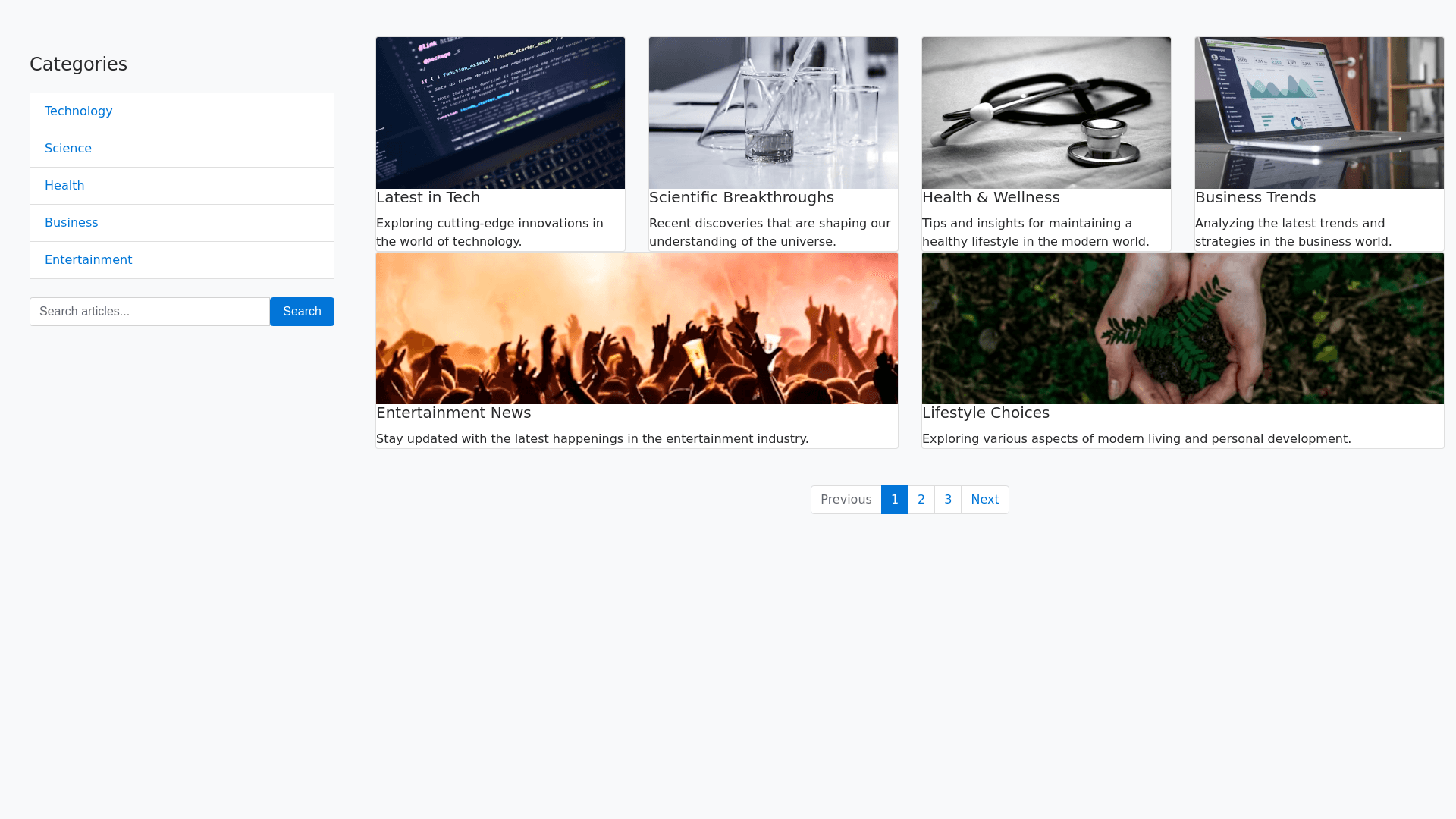
Task: Select the stethoscope article image
Action: (x=1046, y=113)
